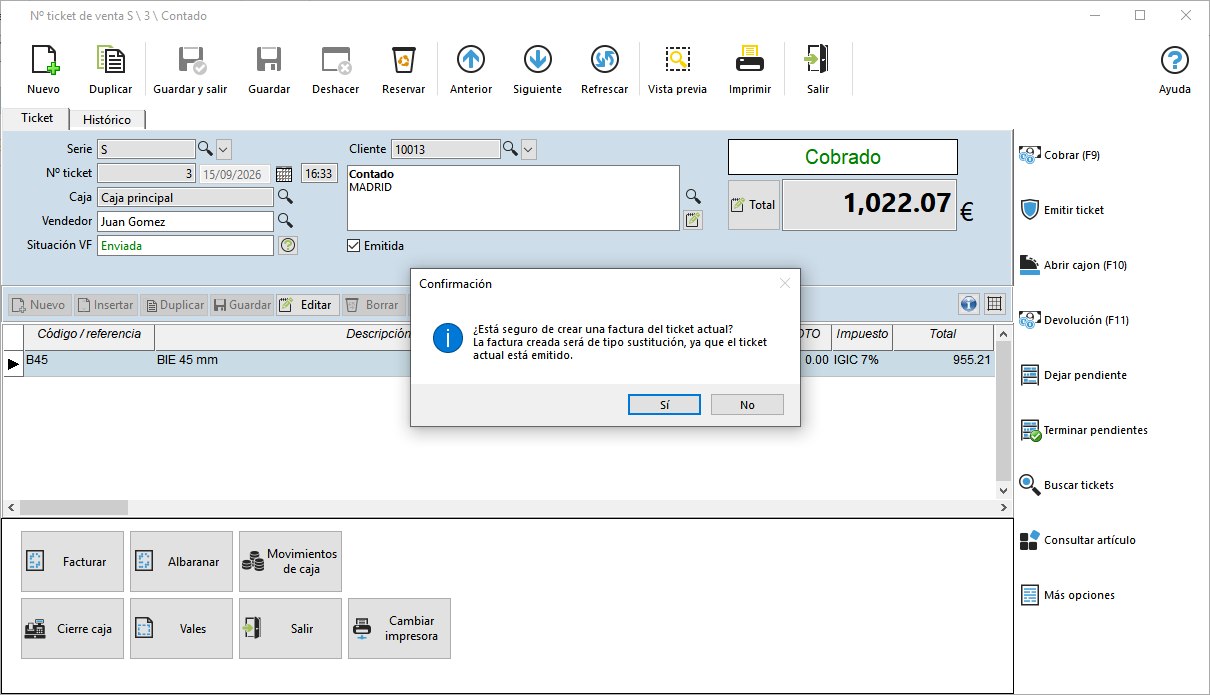The width and height of the screenshot is (1210, 695).
Task: Confirm the dialog by clicking Sí
Action: pos(665,405)
